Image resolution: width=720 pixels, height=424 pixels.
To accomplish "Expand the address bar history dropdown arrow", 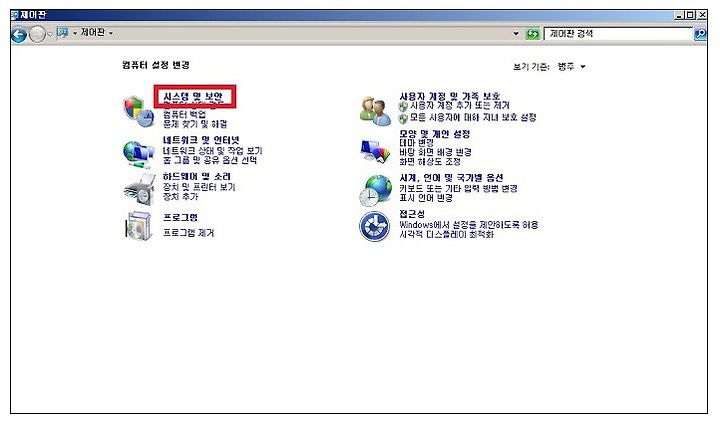I will click(516, 34).
